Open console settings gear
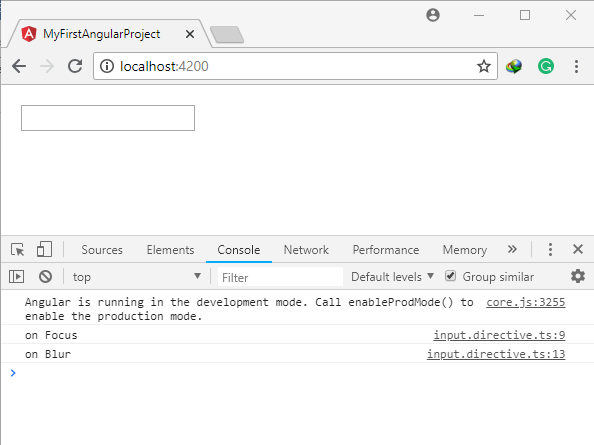Image resolution: width=594 pixels, height=445 pixels. [x=578, y=276]
